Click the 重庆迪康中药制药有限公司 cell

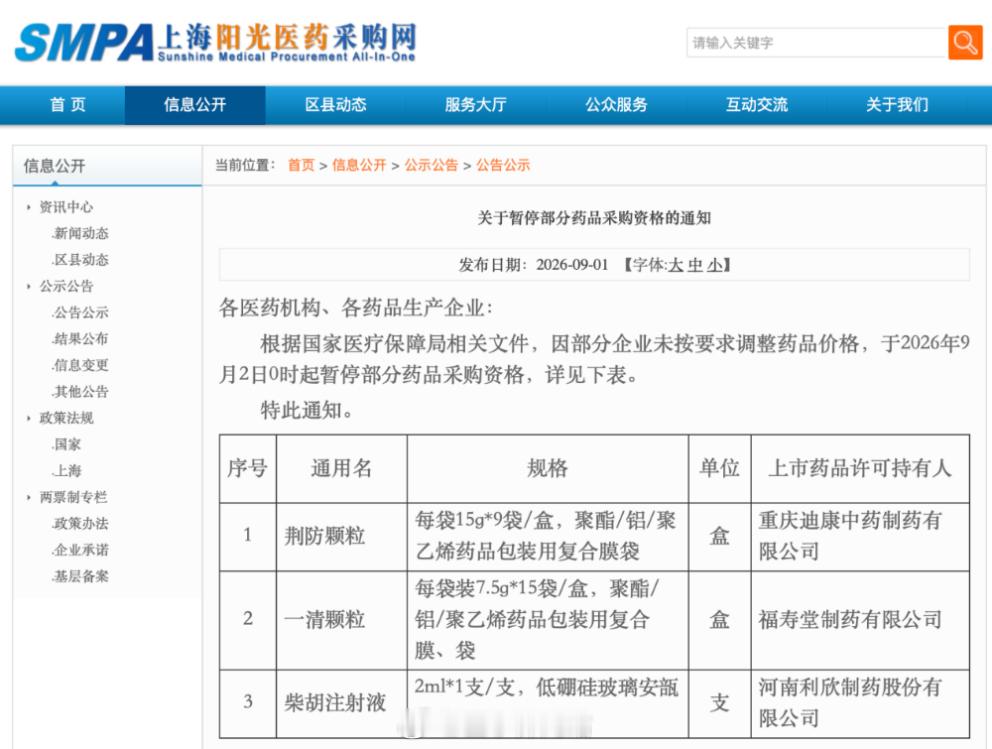click(x=860, y=537)
